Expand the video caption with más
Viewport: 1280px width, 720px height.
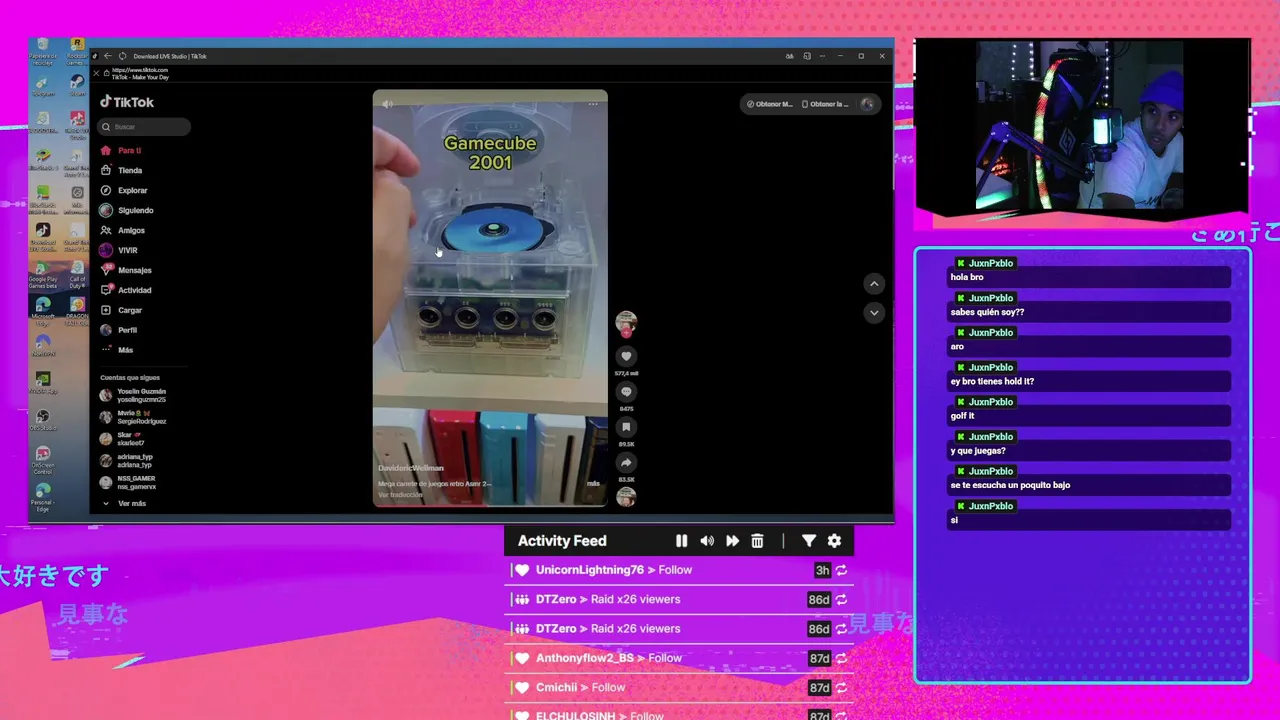point(593,484)
